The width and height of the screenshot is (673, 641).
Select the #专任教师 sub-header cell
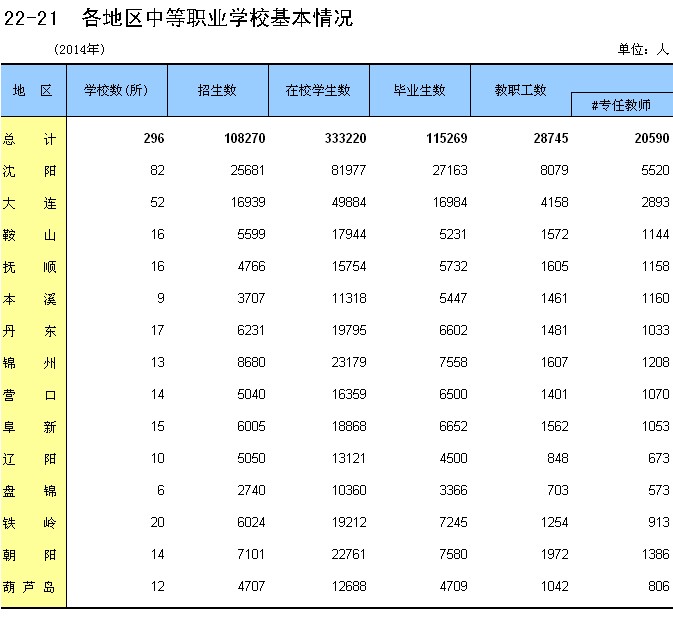[x=621, y=105]
